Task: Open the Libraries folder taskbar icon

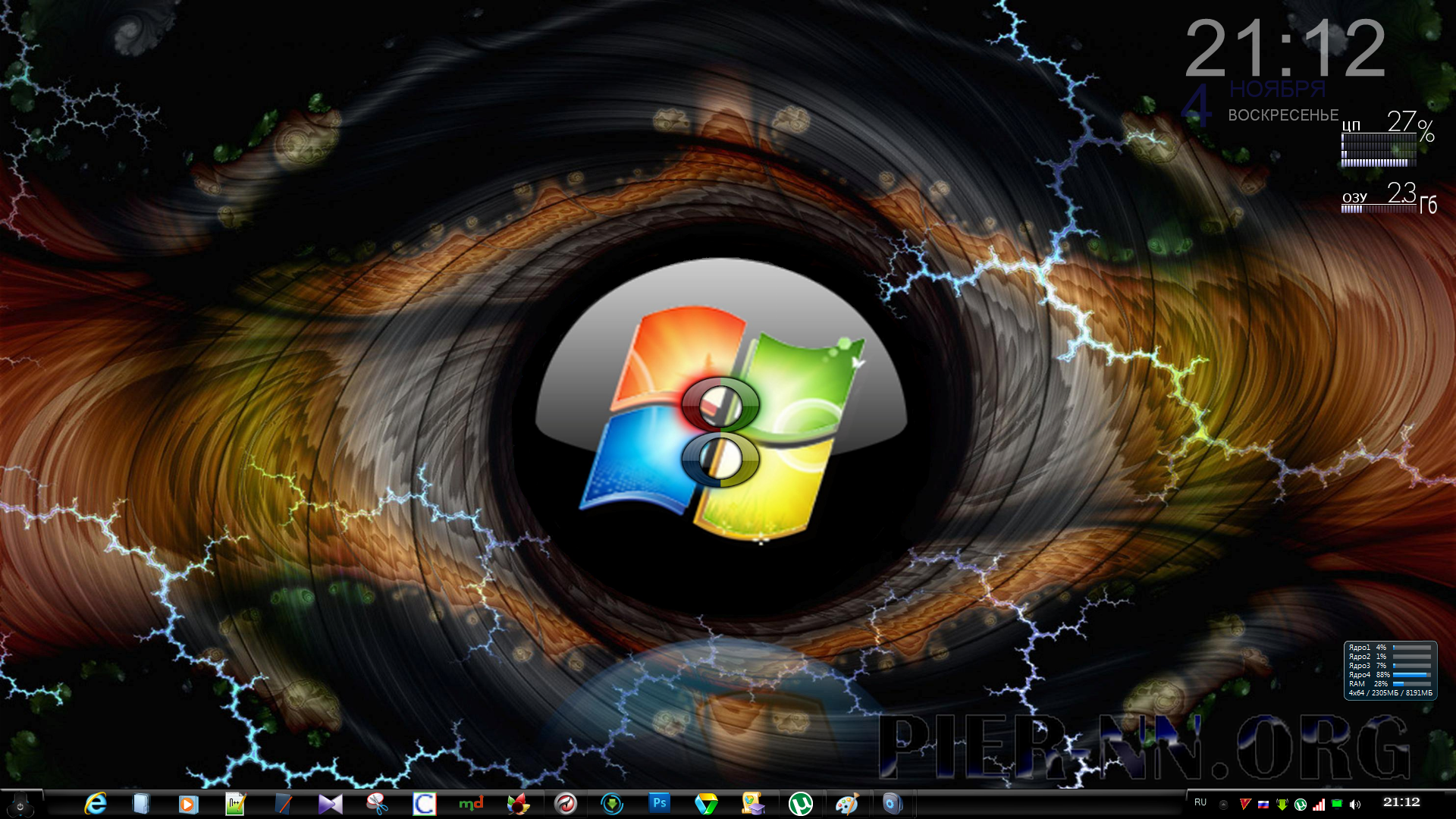Action: tap(141, 804)
